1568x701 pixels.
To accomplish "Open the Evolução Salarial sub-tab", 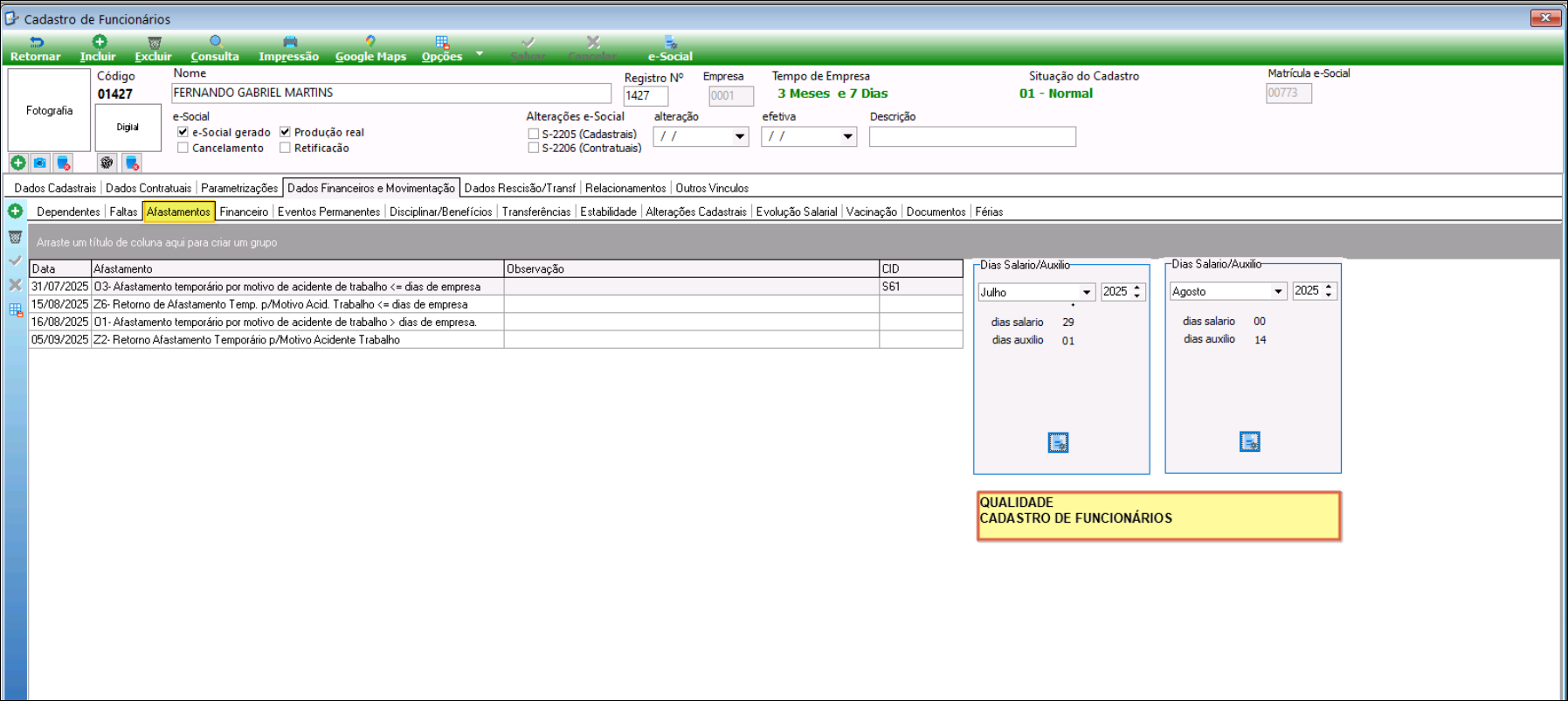I will tap(797, 212).
